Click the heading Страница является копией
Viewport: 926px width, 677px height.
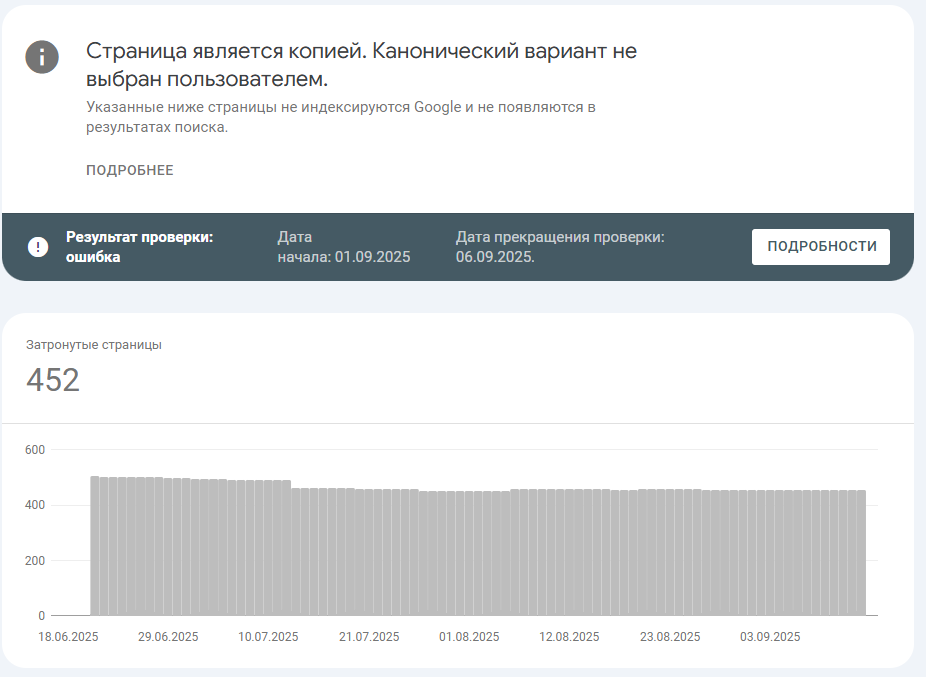coord(361,64)
